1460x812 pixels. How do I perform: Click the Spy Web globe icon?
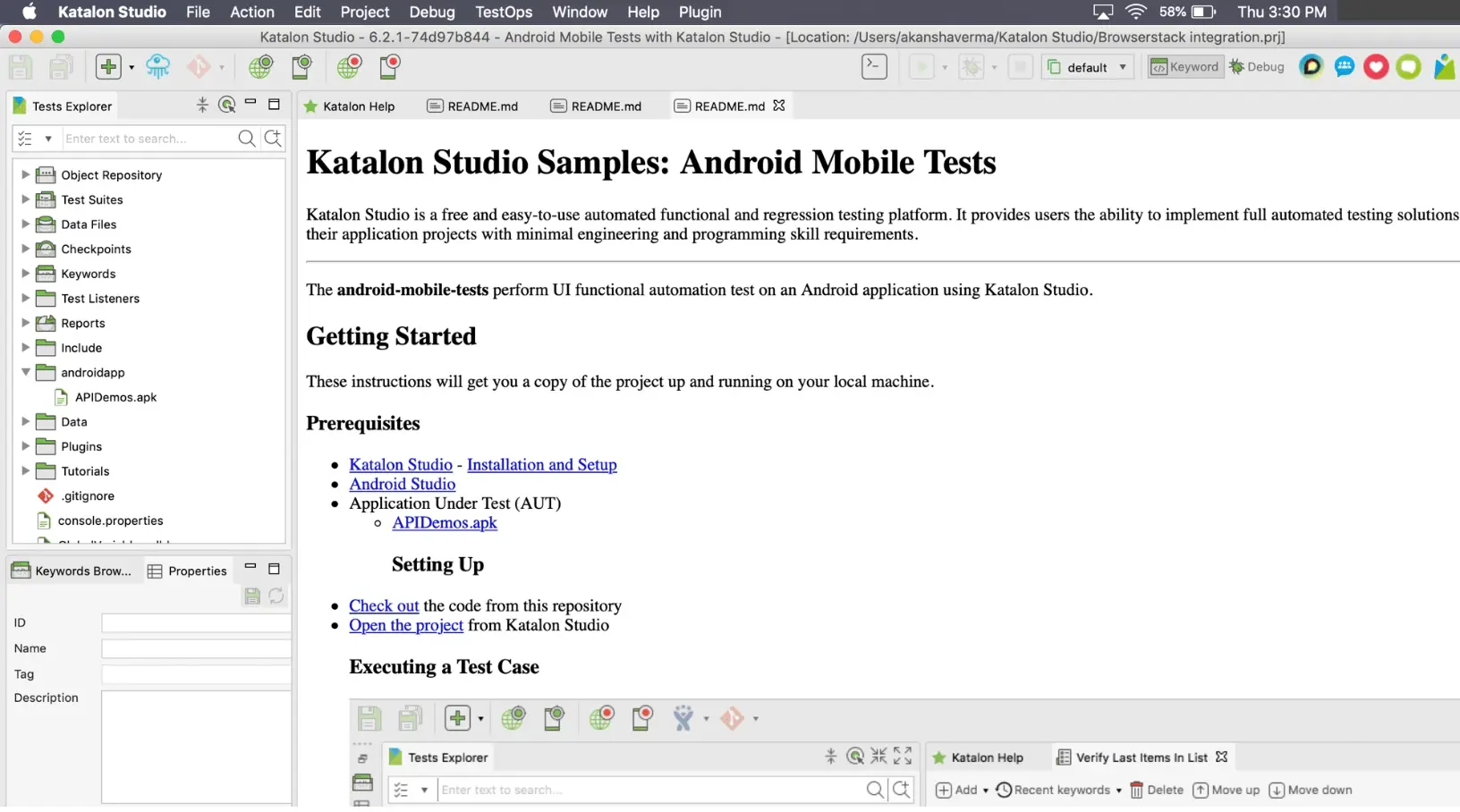[260, 67]
